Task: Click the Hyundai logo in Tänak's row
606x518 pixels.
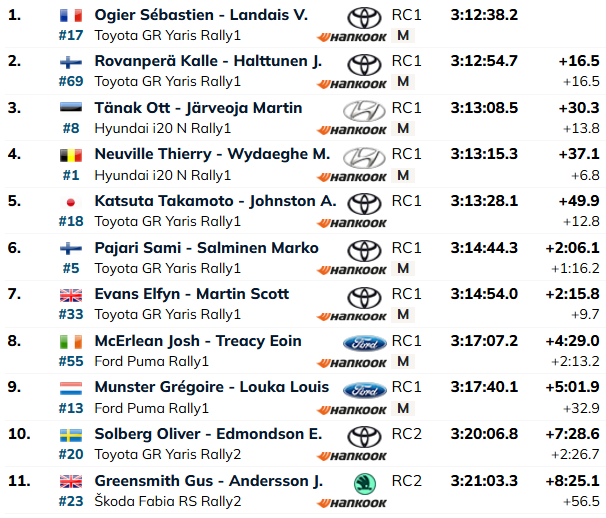Action: tap(364, 111)
